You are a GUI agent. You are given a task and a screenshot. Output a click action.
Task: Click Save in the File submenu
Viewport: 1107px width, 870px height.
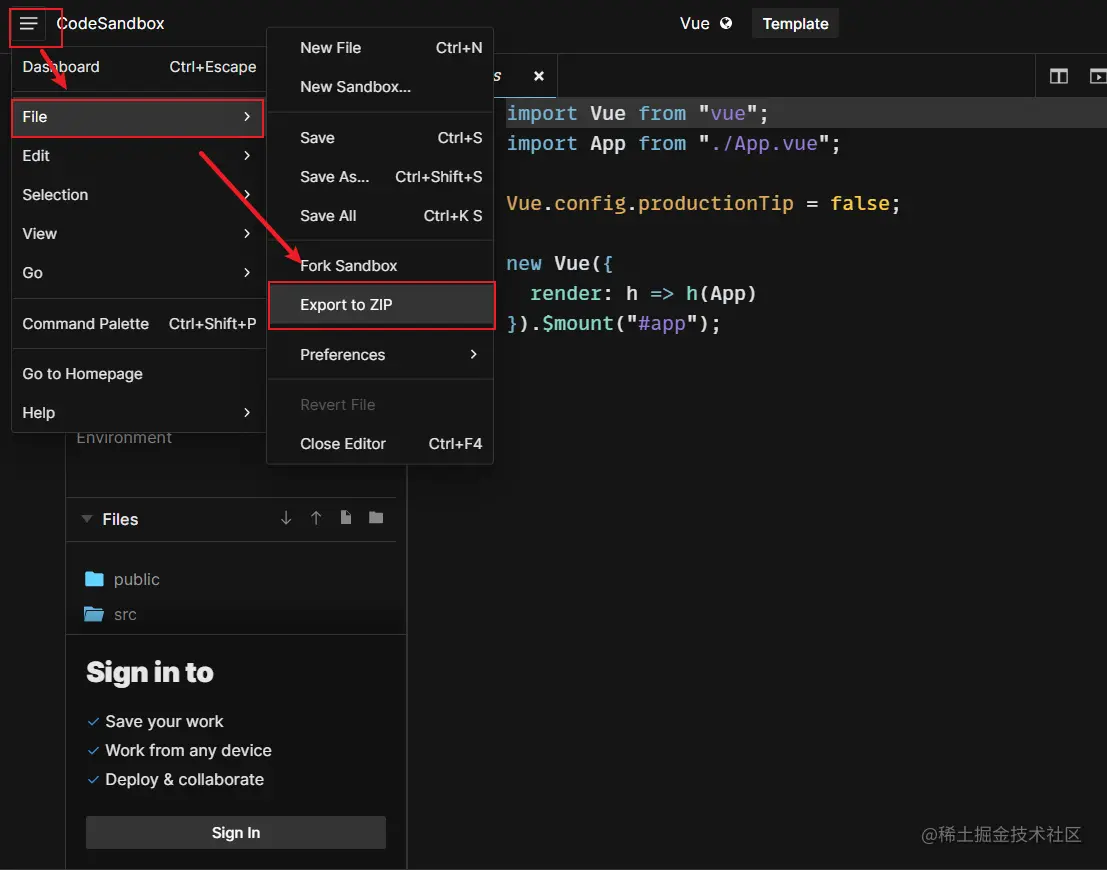pyautogui.click(x=380, y=138)
